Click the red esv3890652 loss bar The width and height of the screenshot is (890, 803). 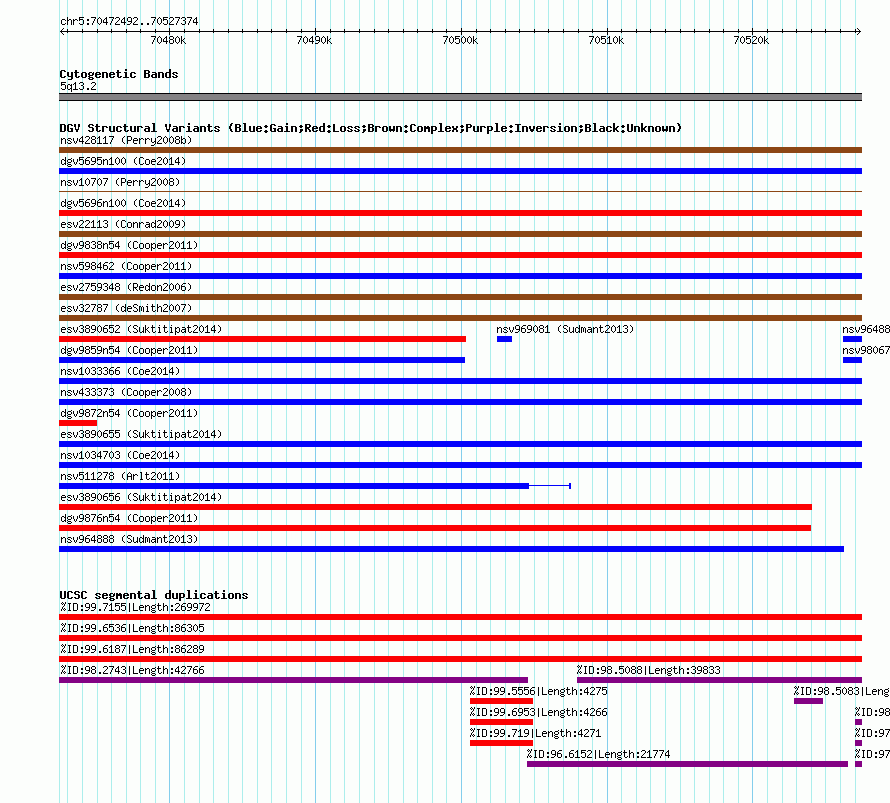pyautogui.click(x=262, y=339)
